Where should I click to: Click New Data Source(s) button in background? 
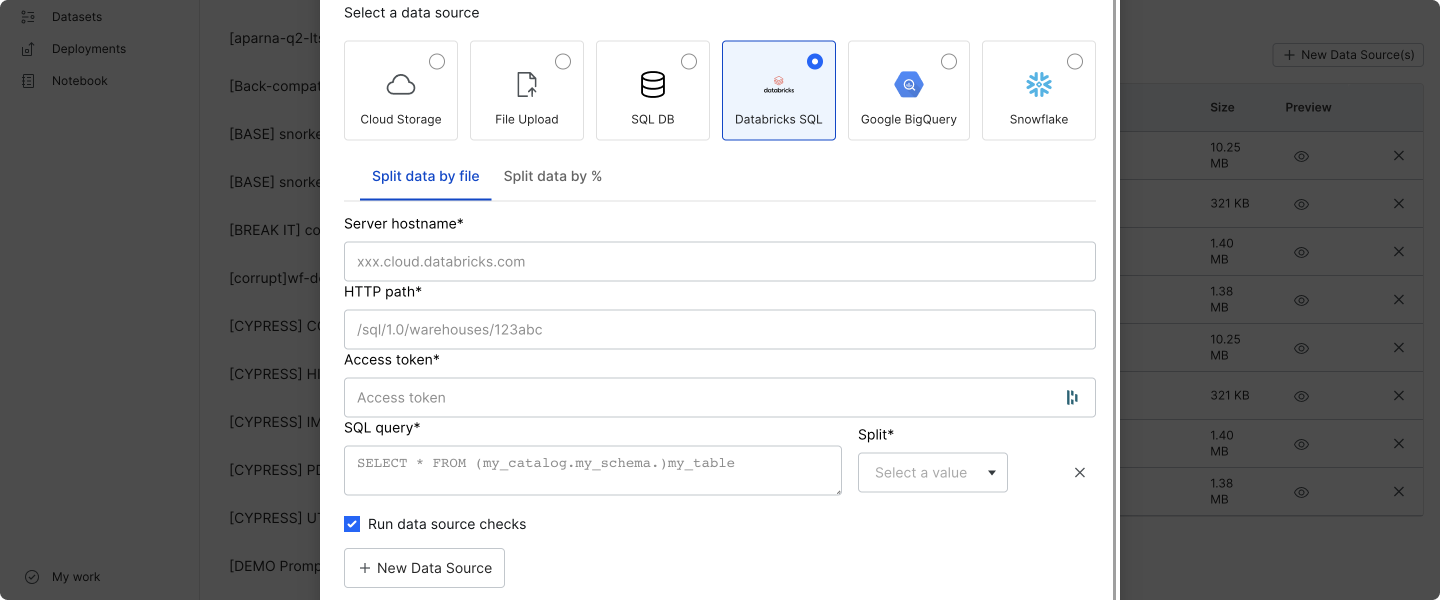pyautogui.click(x=1348, y=55)
